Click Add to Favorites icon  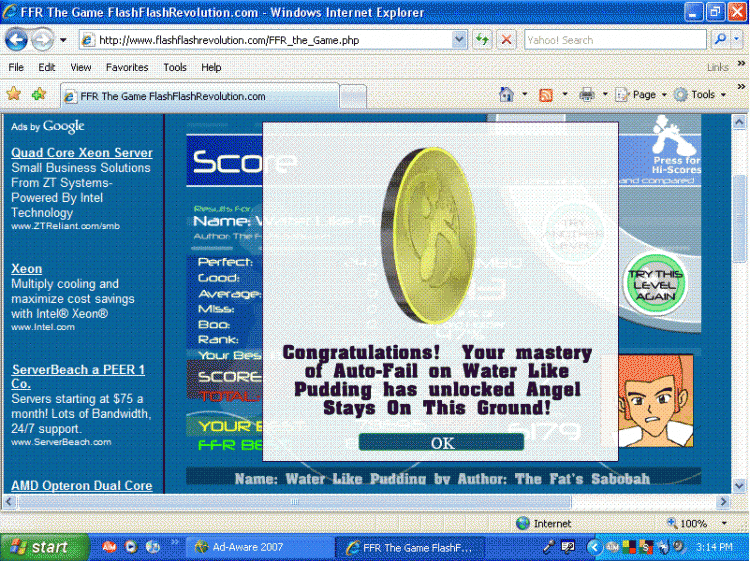(39, 94)
